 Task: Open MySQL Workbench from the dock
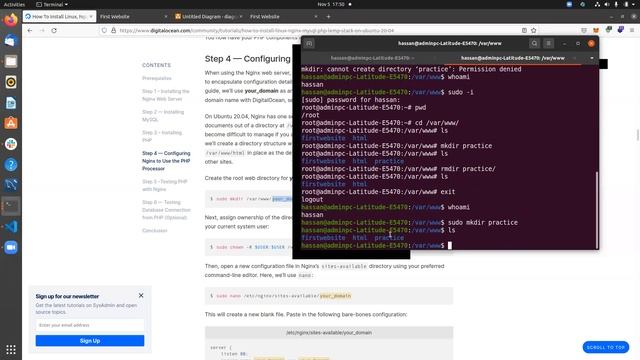11,185
